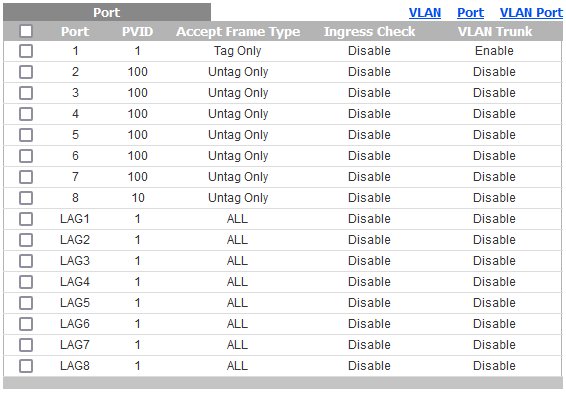Click VLAN Trunk 'Disable' for LAG8
The width and height of the screenshot is (566, 393).
coord(494,366)
